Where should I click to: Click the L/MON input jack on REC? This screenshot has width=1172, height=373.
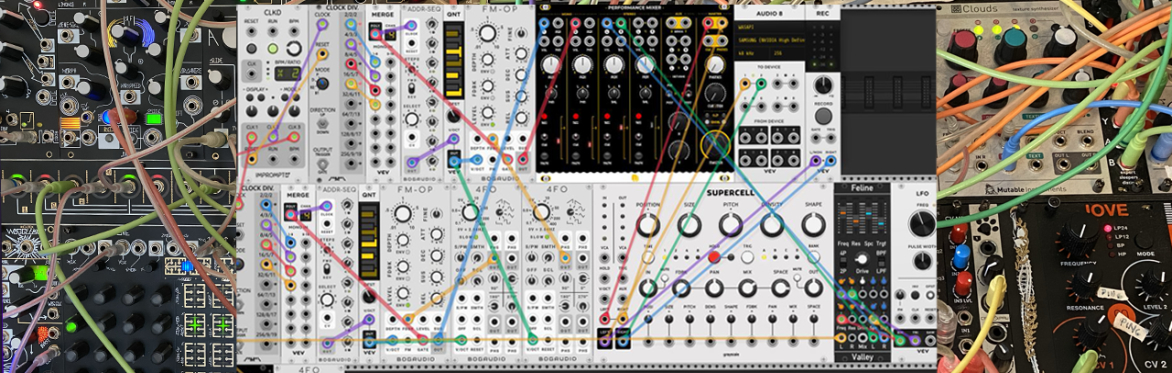pyautogui.click(x=816, y=160)
